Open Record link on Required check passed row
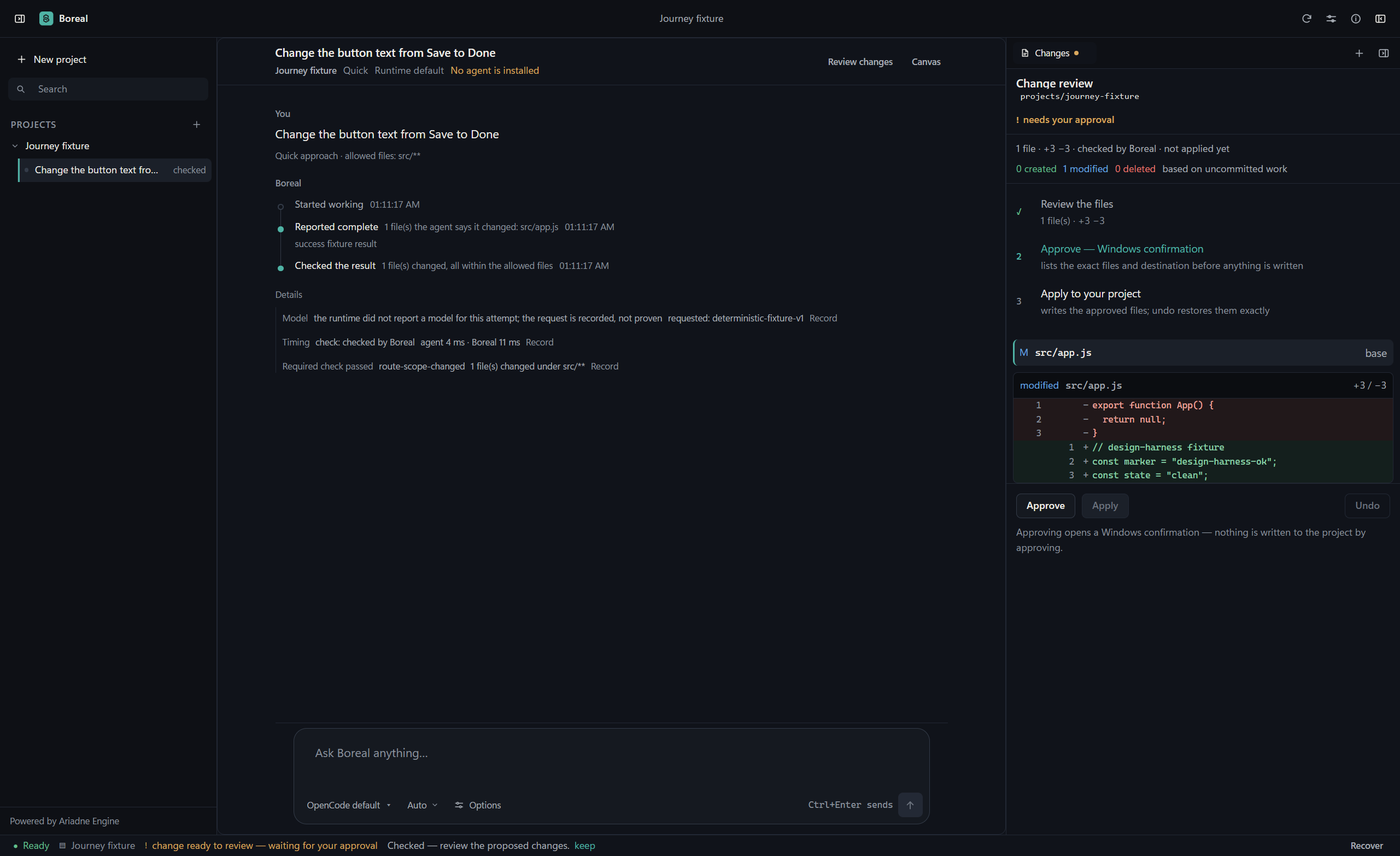The height and width of the screenshot is (856, 1400). [604, 366]
